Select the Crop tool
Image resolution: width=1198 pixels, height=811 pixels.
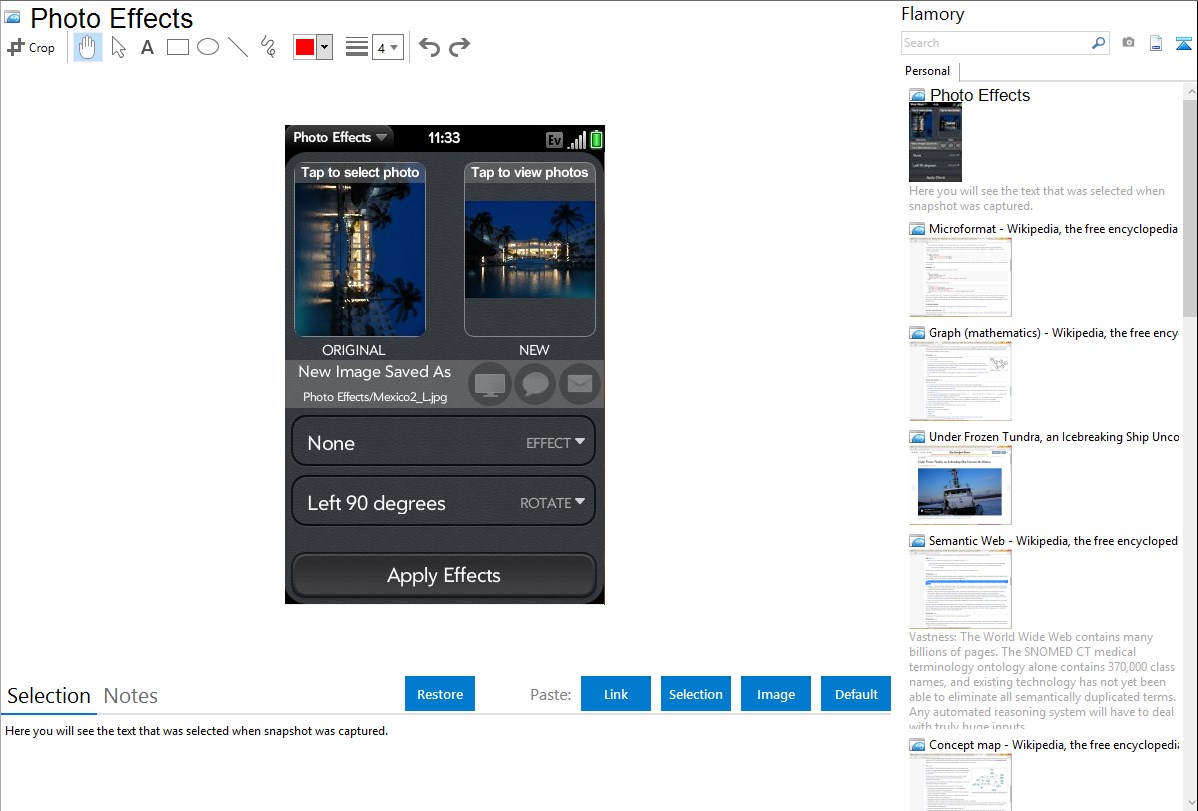pos(31,47)
